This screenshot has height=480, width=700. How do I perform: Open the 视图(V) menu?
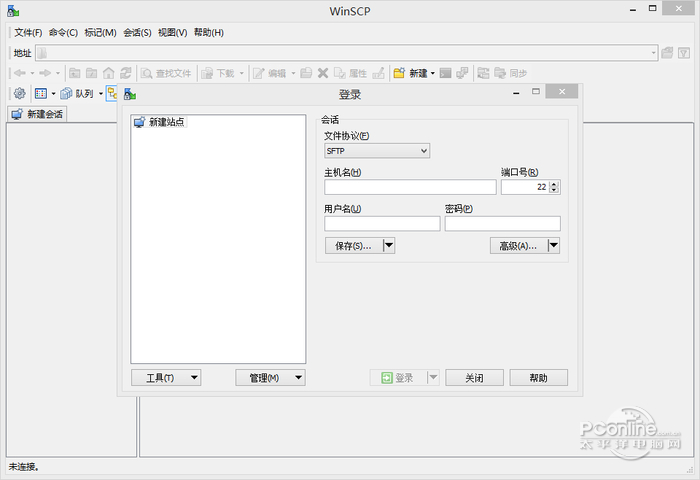[172, 33]
